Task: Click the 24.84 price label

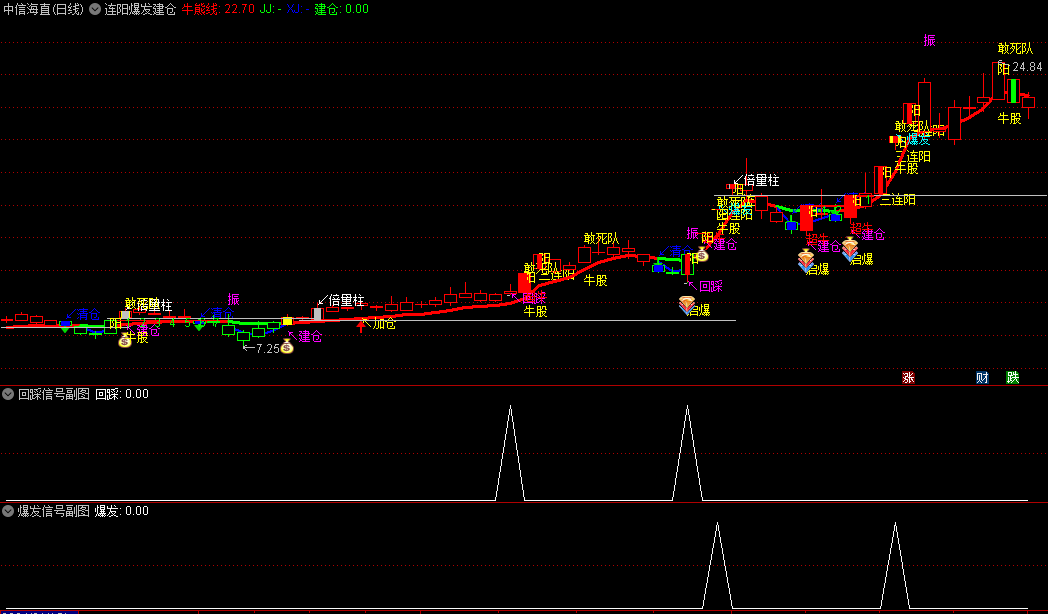Action: pos(1027,67)
